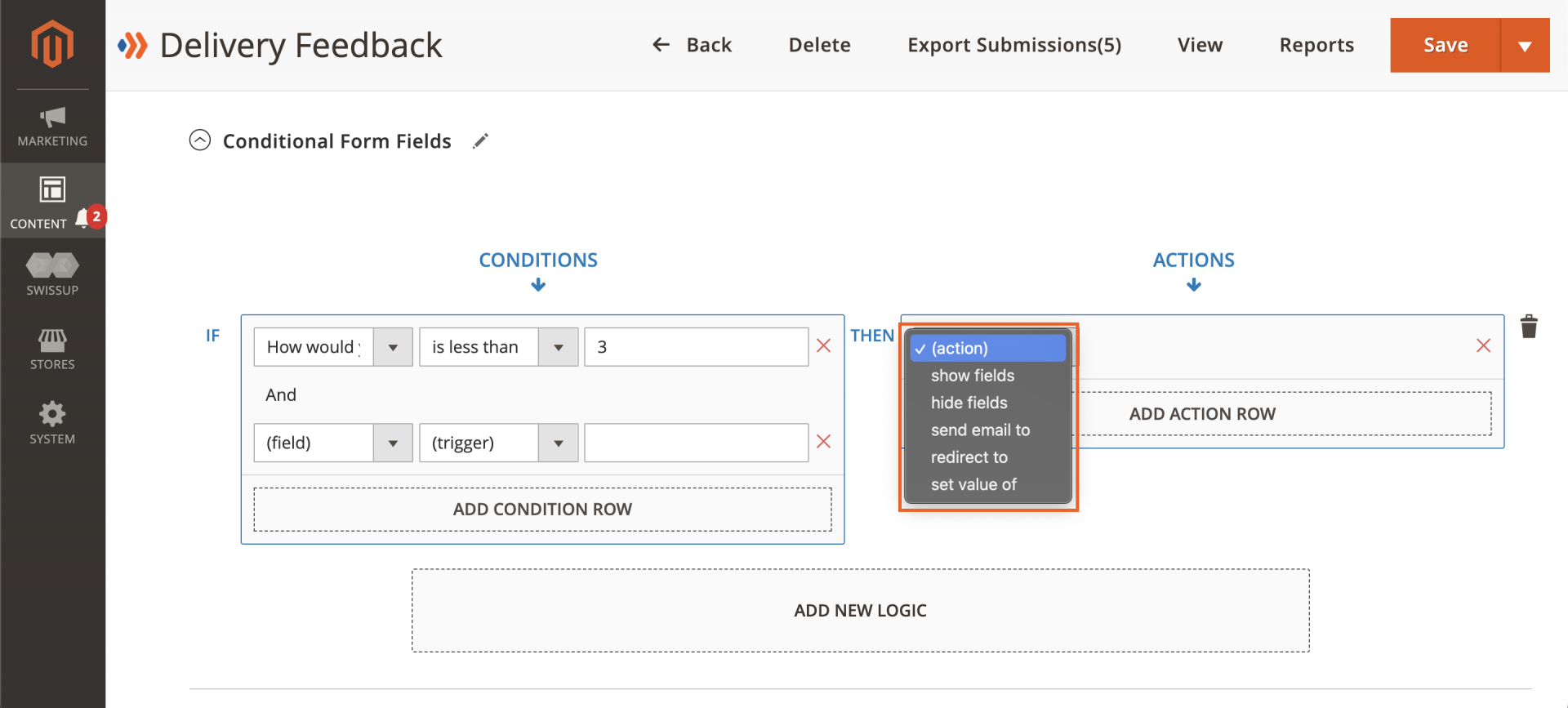
Task: Remove the (field) condition row with red X
Action: 823,442
